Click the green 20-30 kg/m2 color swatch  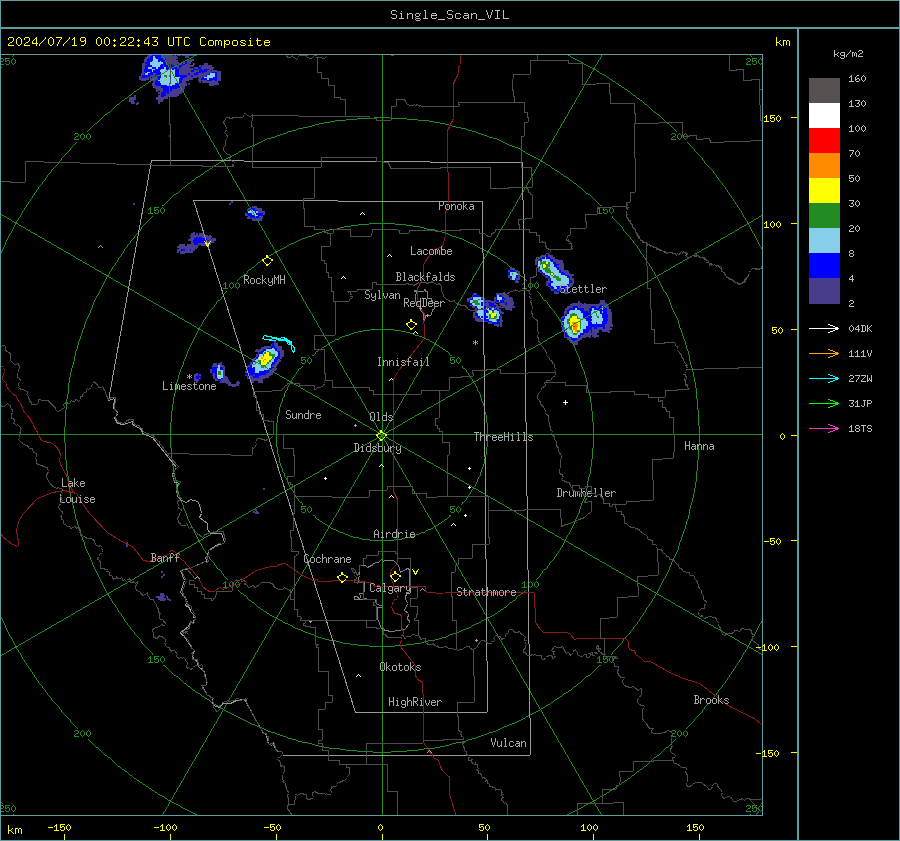point(824,216)
